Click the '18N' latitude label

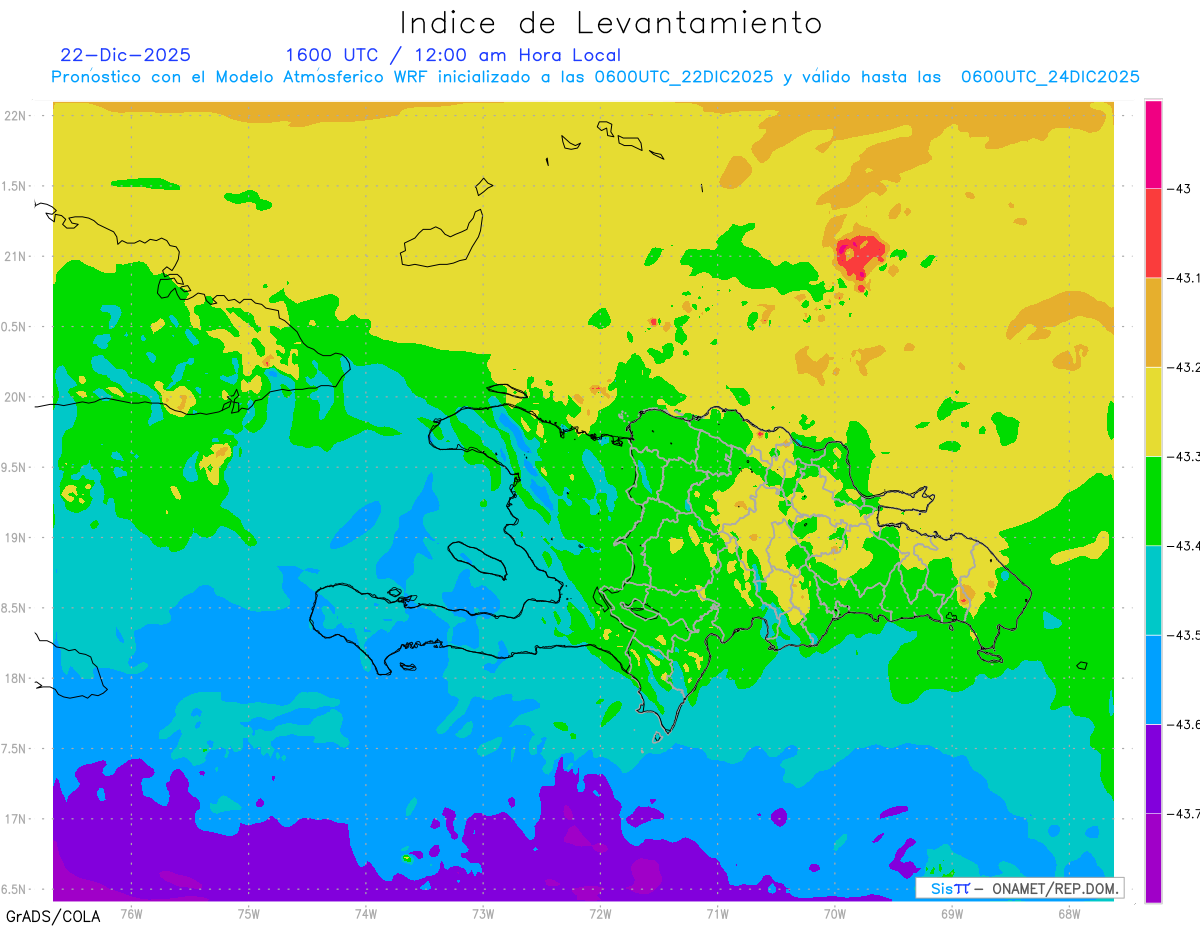tap(15, 678)
